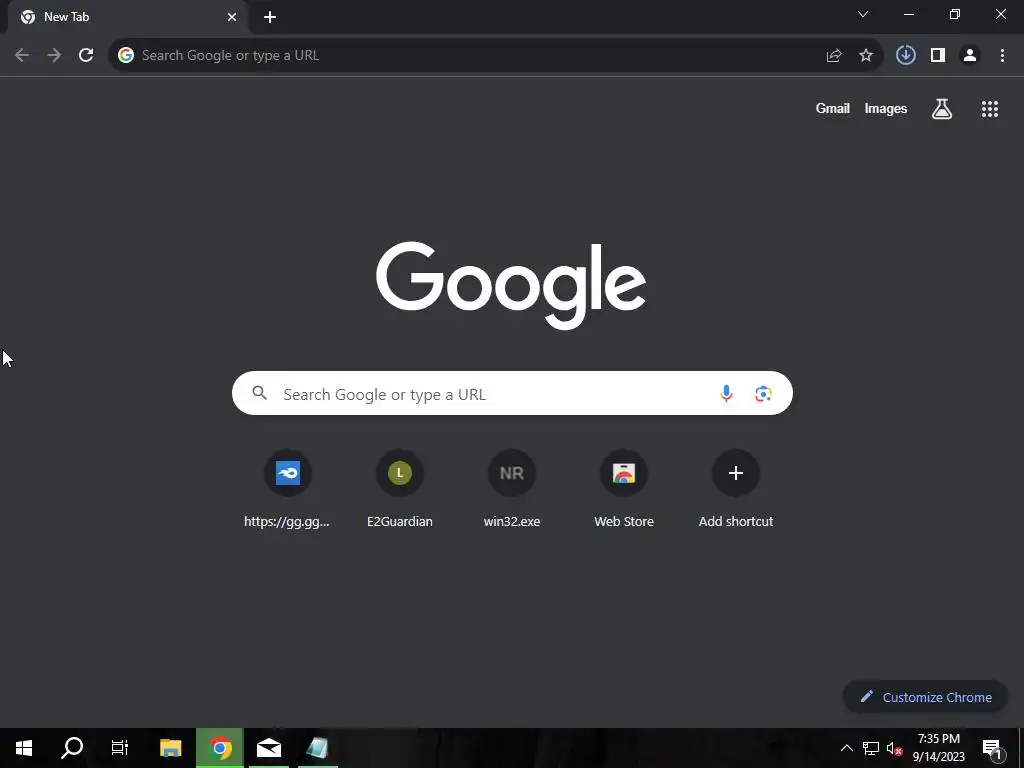Open the profile avatar menu
The height and width of the screenshot is (768, 1024).
pyautogui.click(x=970, y=56)
